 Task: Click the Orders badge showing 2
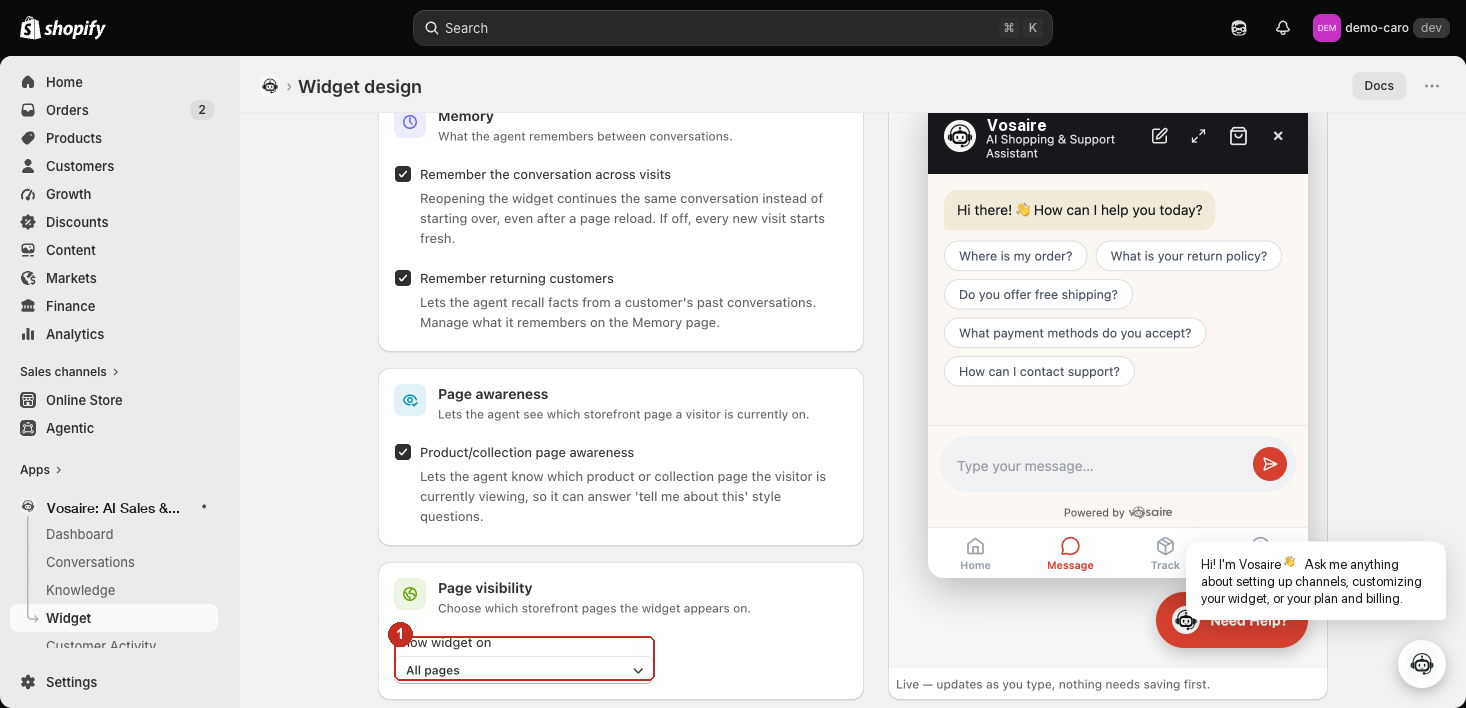click(x=202, y=110)
